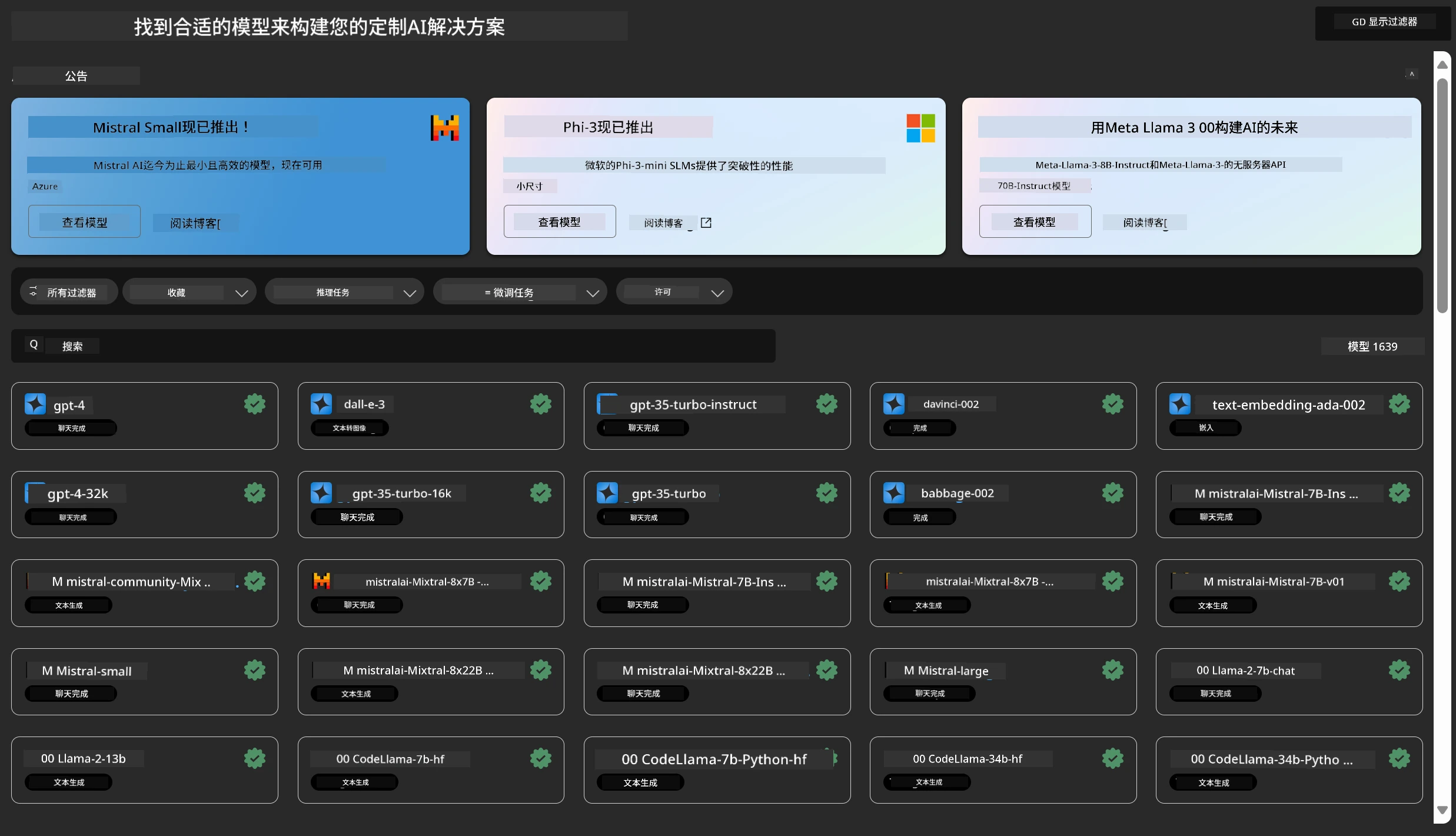This screenshot has height=836, width=1456.
Task: Open the CodeLlama-34b-Python model card
Action: [x=1289, y=770]
